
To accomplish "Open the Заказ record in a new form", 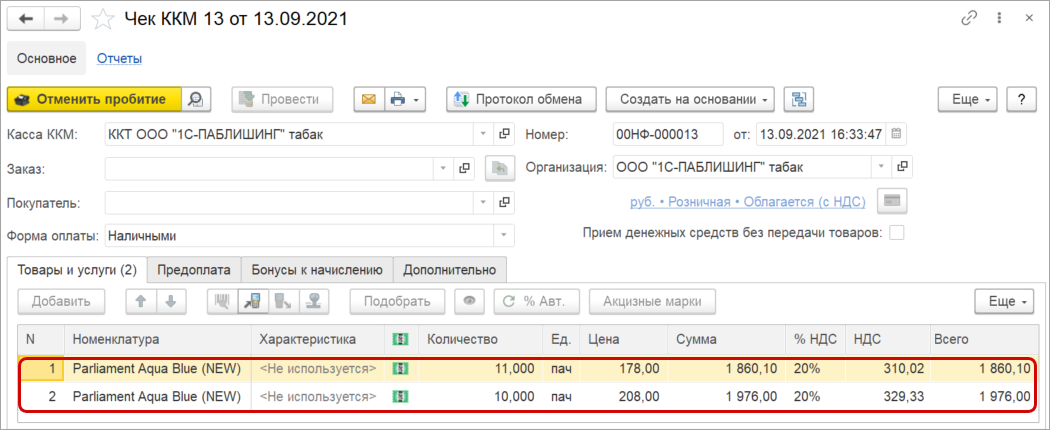I will (463, 169).
